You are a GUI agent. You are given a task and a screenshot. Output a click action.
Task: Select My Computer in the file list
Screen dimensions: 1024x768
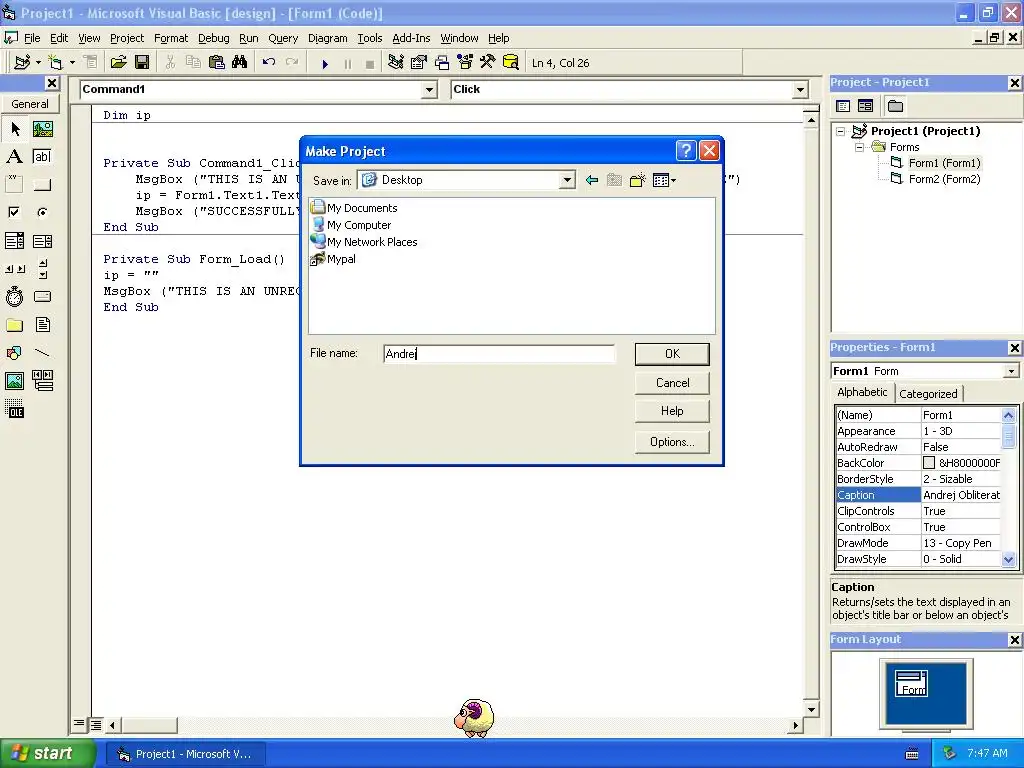[x=351, y=225]
